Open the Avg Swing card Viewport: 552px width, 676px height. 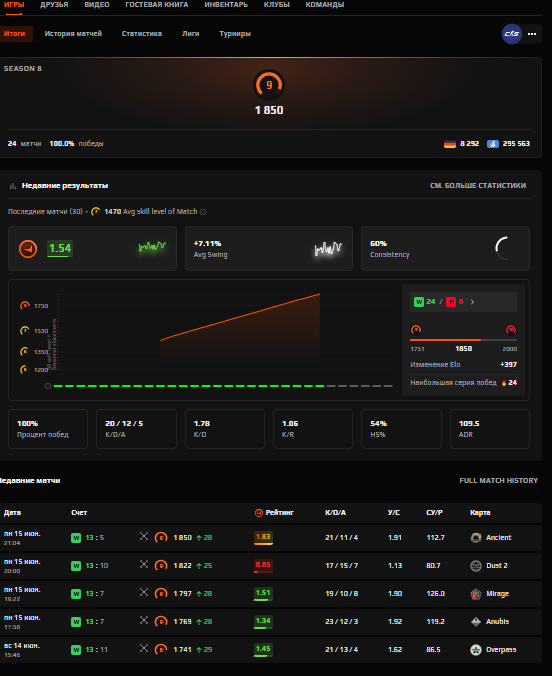pyautogui.click(x=269, y=249)
